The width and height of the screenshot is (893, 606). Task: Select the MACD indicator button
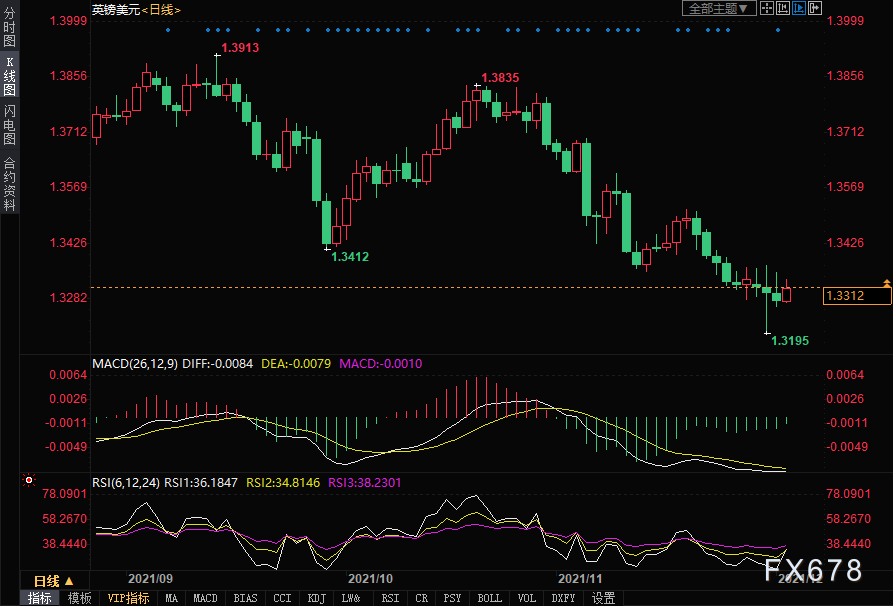coord(205,598)
